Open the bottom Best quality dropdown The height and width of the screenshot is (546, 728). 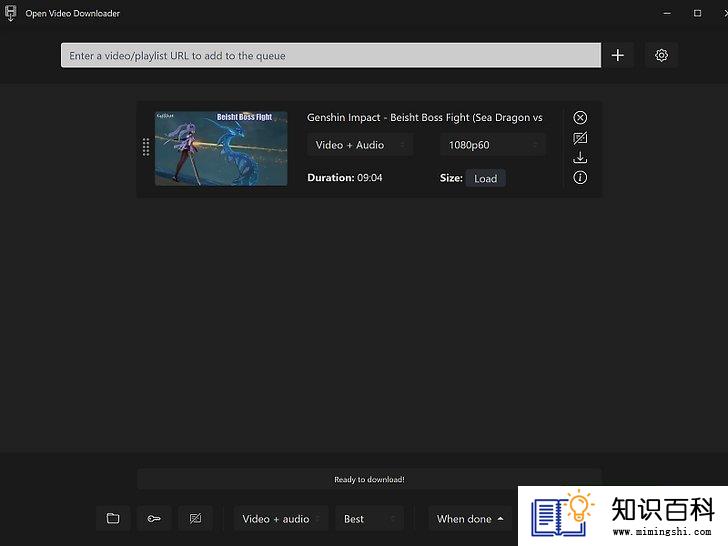(369, 519)
